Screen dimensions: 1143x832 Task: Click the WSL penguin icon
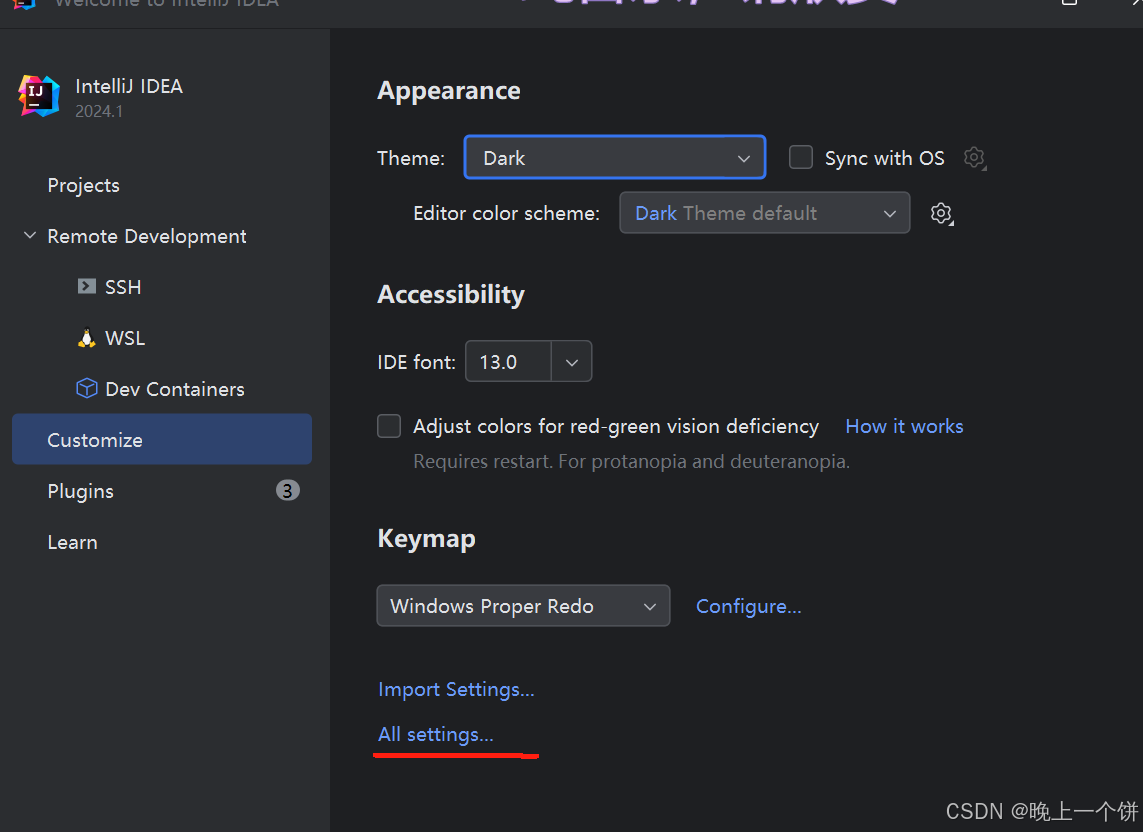pyautogui.click(x=87, y=338)
